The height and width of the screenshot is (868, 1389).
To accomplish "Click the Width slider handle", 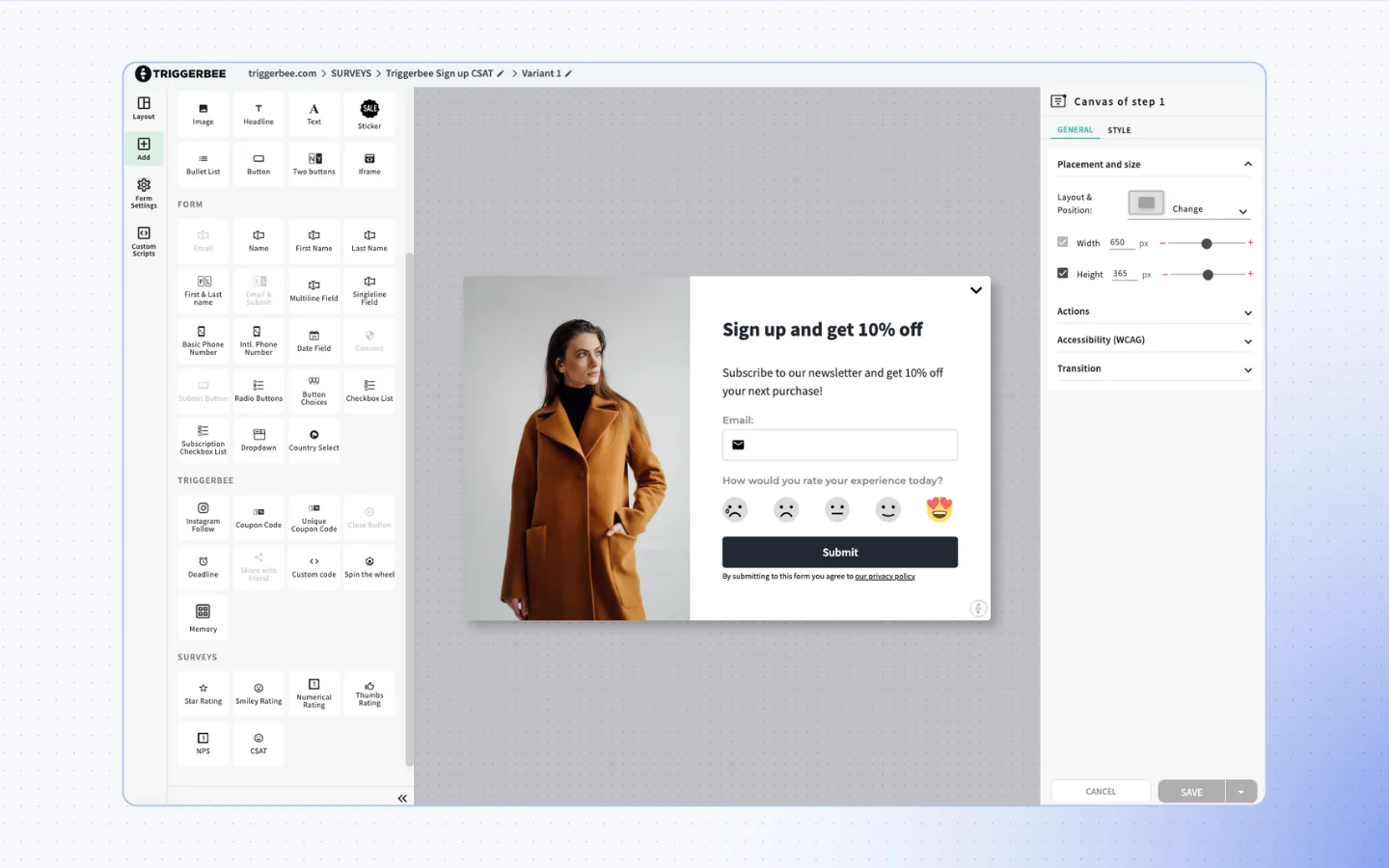I will [x=1207, y=243].
